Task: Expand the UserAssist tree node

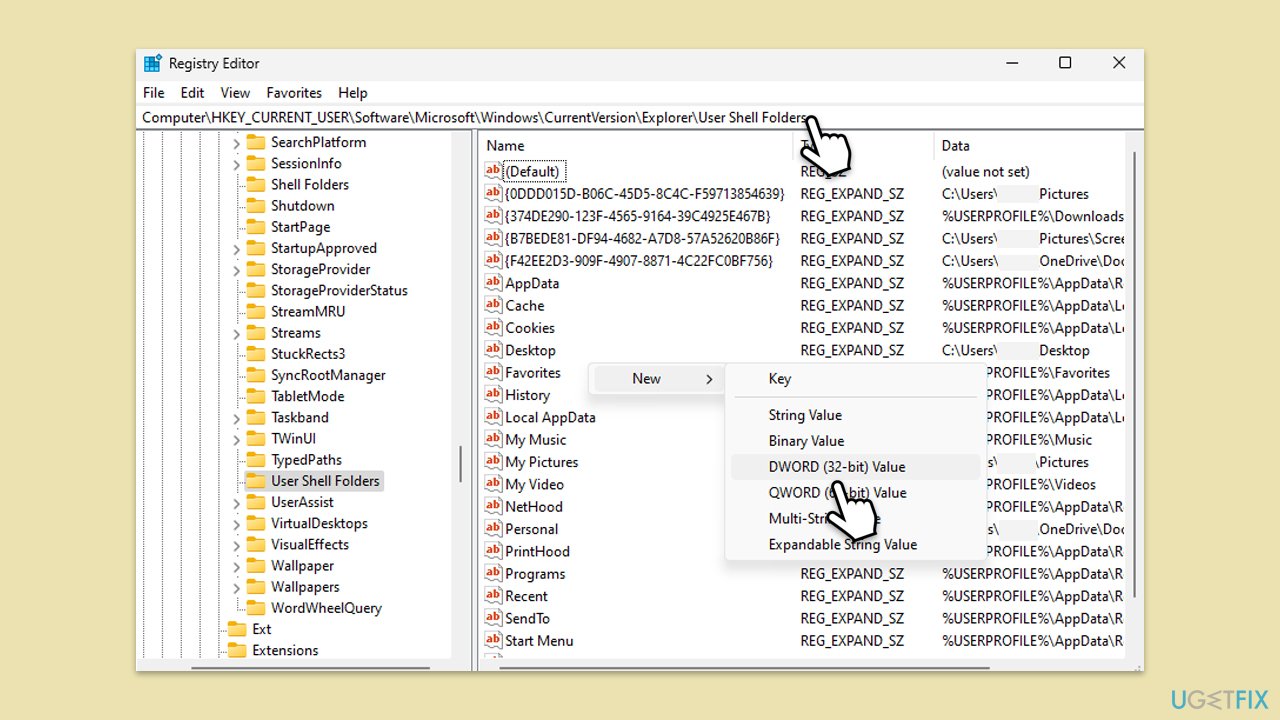Action: 237,502
